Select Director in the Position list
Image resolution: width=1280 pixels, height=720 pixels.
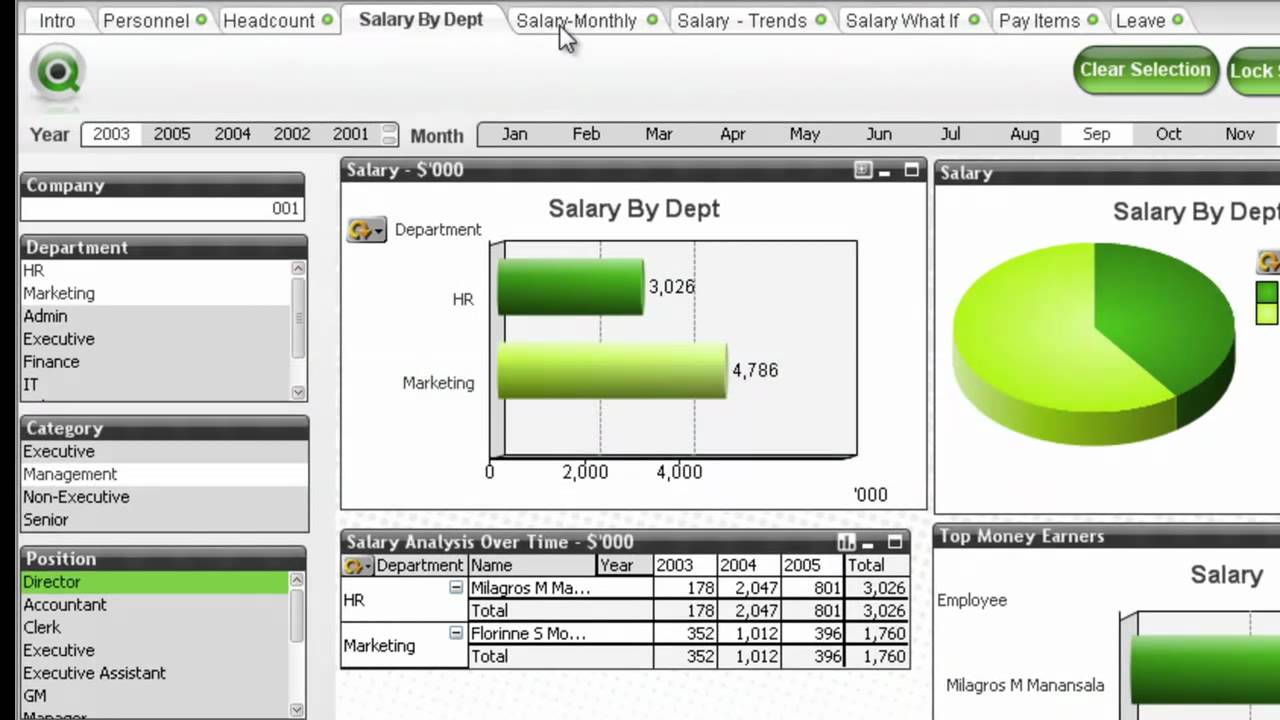[x=52, y=582]
